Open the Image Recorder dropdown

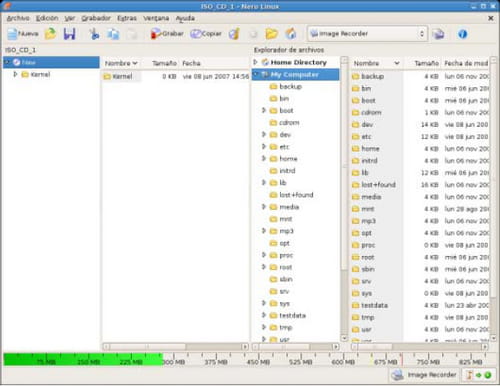[x=367, y=34]
